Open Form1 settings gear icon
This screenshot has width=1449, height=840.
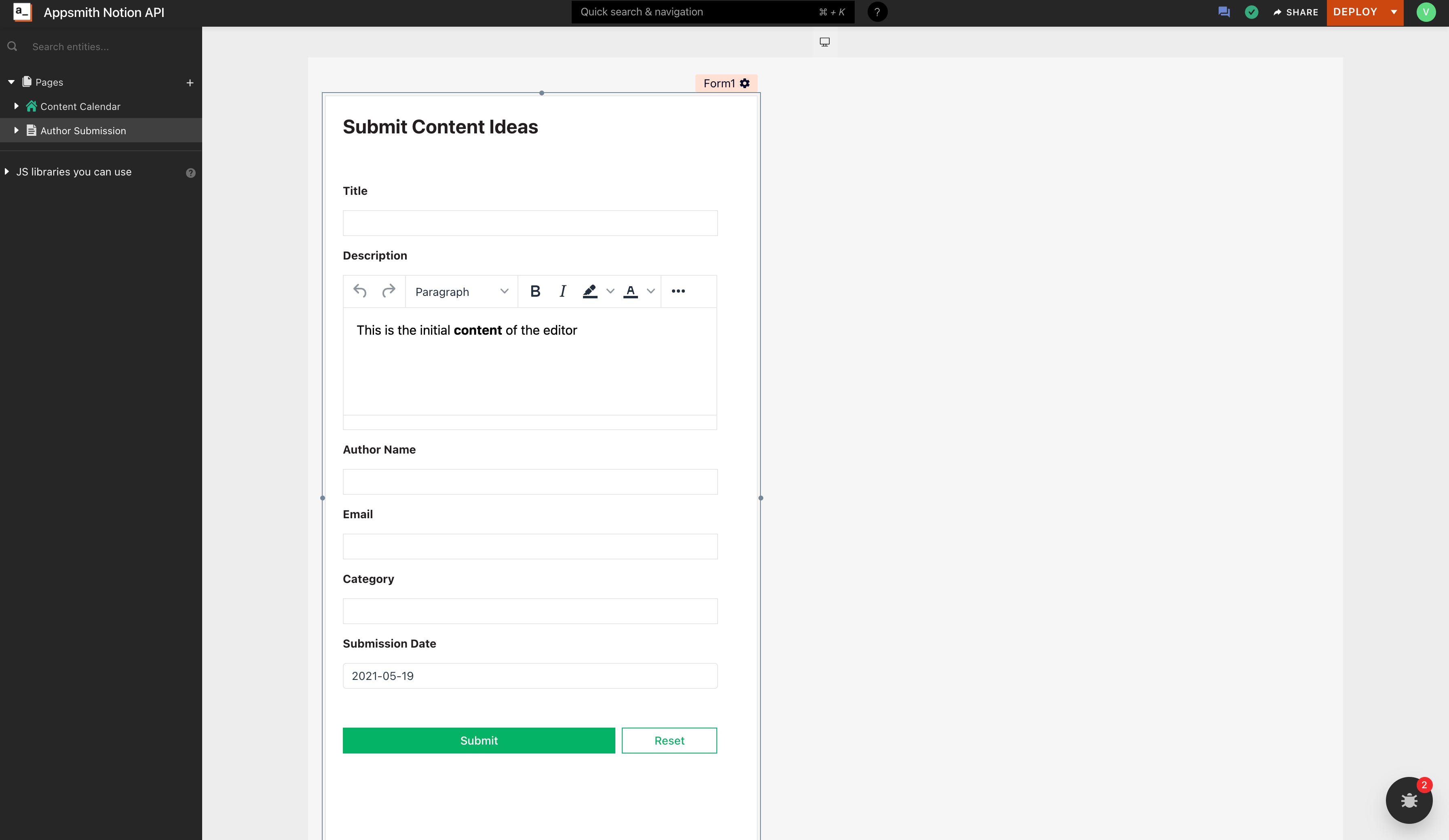[745, 83]
